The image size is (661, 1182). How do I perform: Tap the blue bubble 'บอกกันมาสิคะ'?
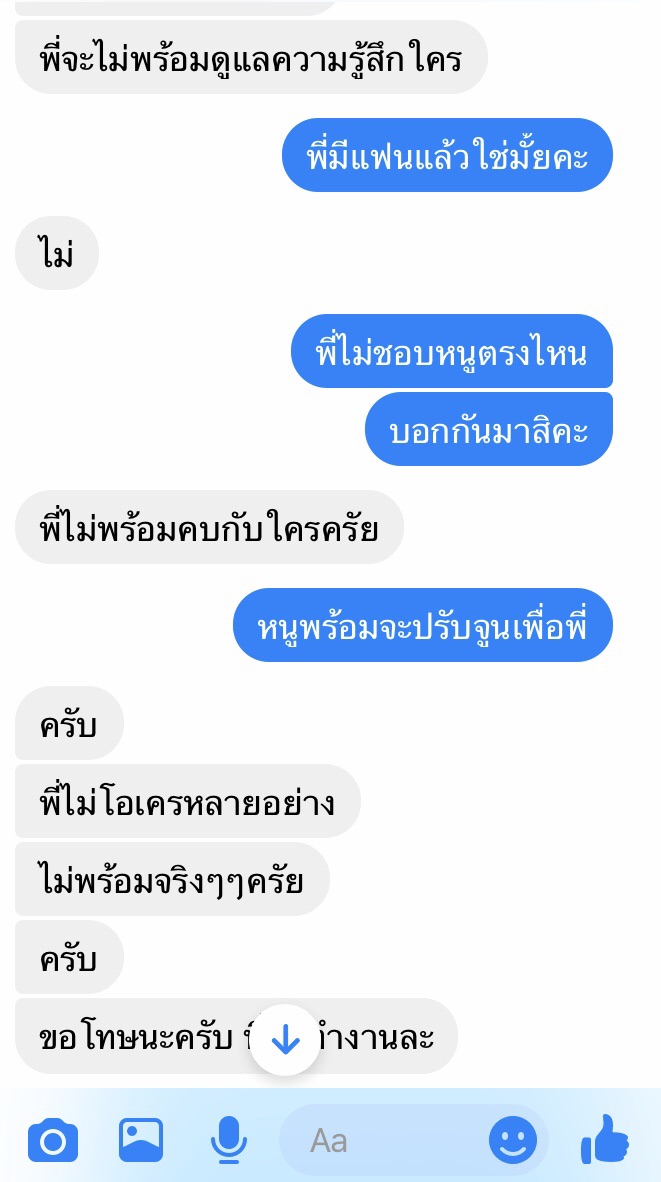click(489, 429)
